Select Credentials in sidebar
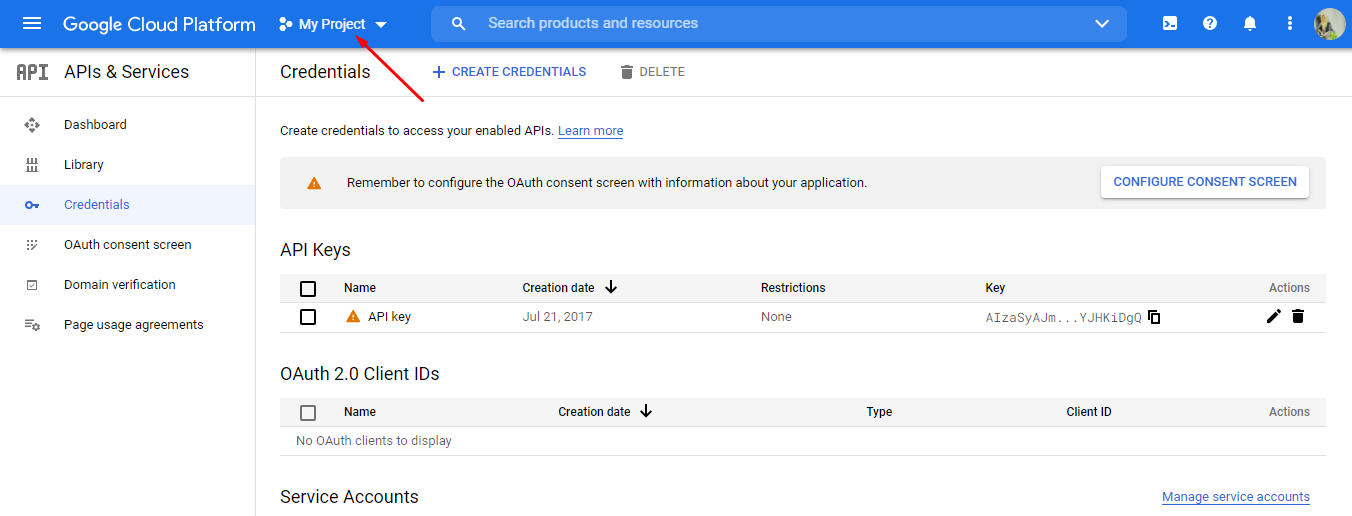Image resolution: width=1352 pixels, height=516 pixels. click(97, 205)
